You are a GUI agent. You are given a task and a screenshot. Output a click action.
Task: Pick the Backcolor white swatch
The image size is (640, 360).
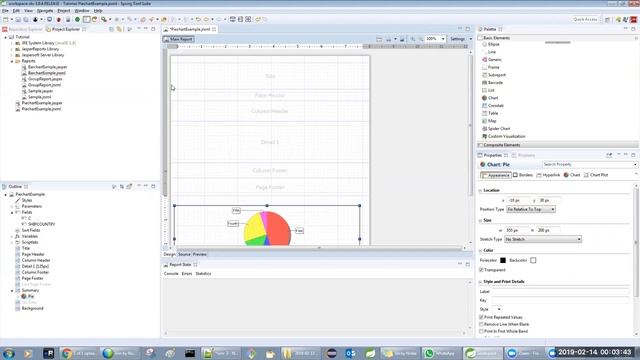533,260
